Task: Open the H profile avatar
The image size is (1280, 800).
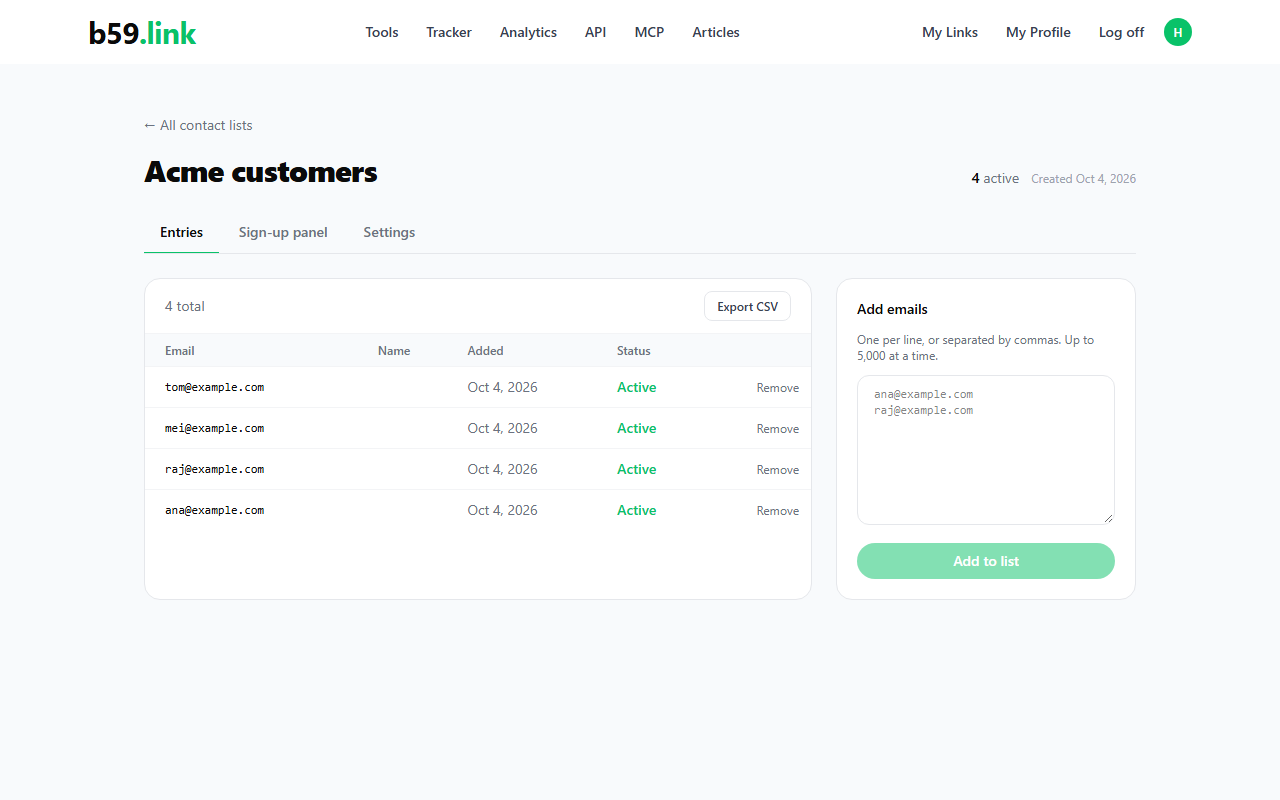Action: click(1178, 32)
